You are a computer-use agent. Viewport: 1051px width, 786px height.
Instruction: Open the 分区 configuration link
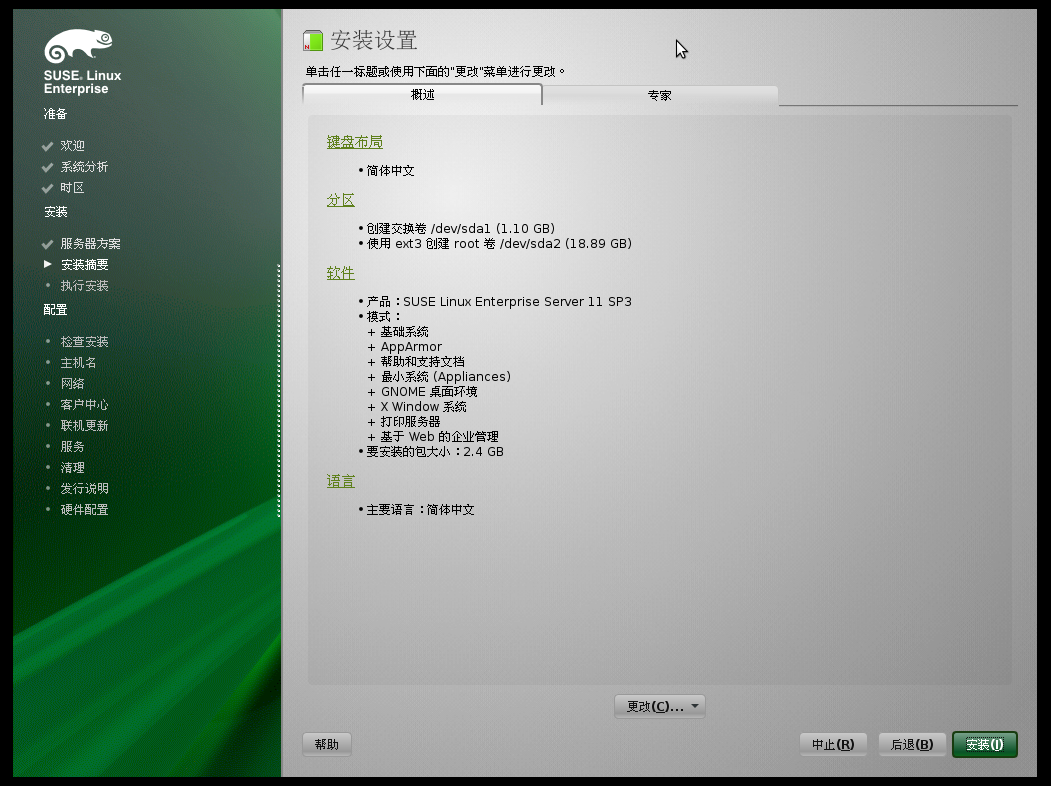[340, 199]
